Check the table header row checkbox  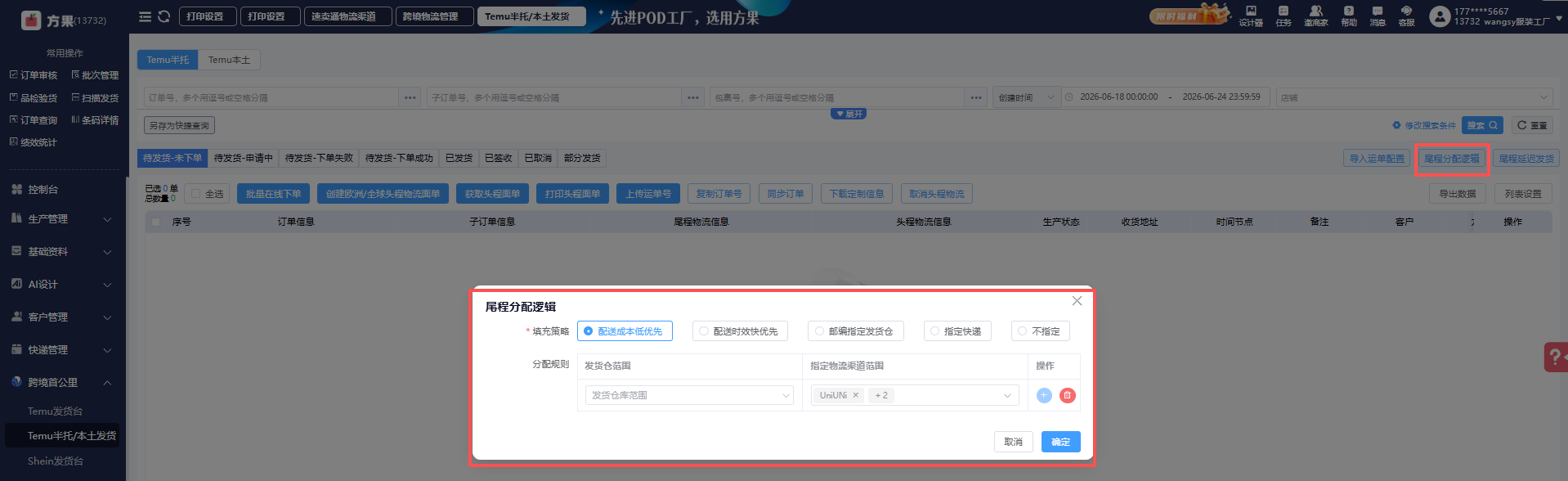point(156,222)
